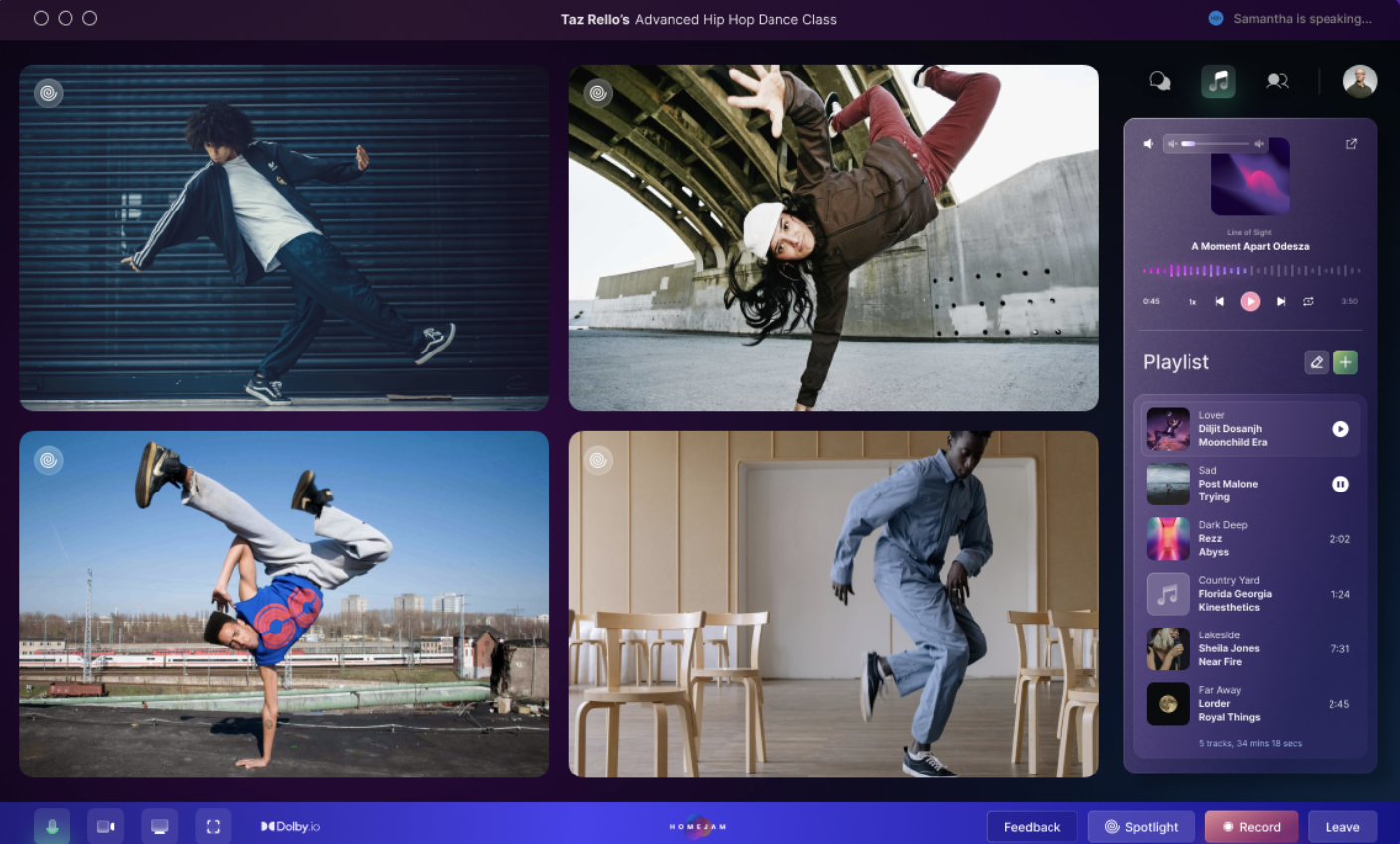This screenshot has width=1400, height=844.
Task: Click the 'Sheila Jones' artist name
Action: (1229, 648)
